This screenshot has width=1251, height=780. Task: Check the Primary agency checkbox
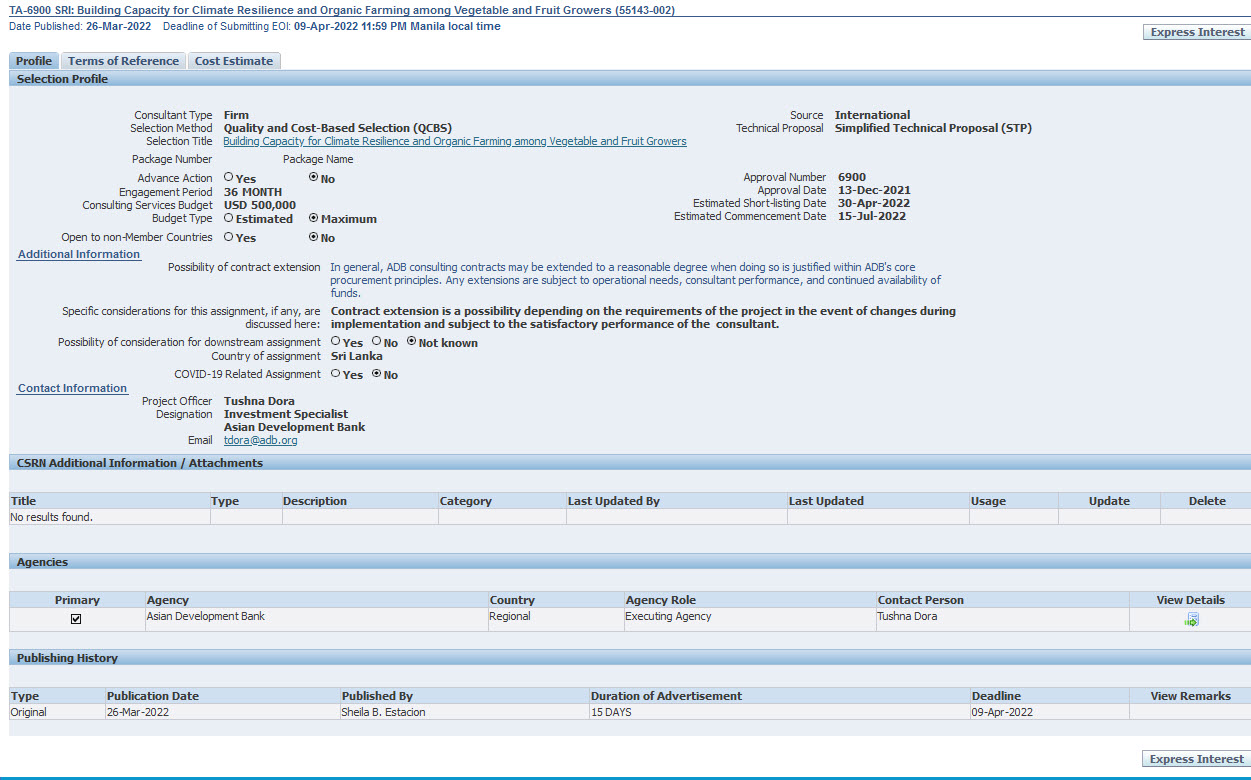(x=76, y=619)
